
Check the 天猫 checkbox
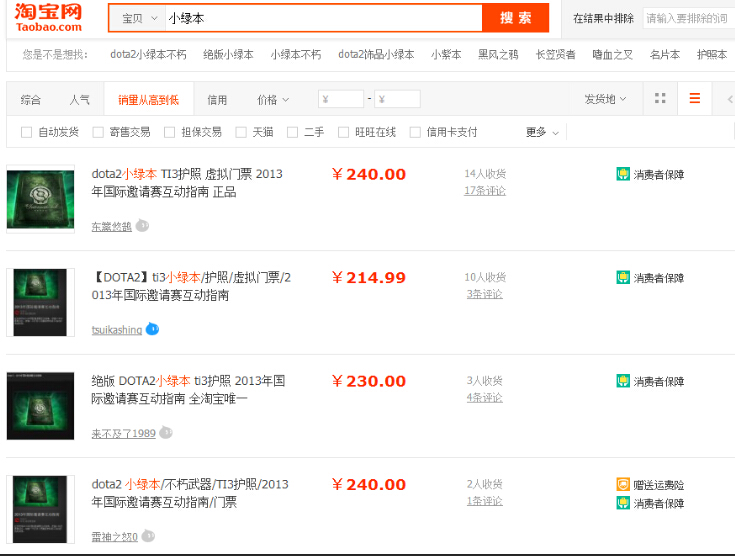click(x=241, y=132)
